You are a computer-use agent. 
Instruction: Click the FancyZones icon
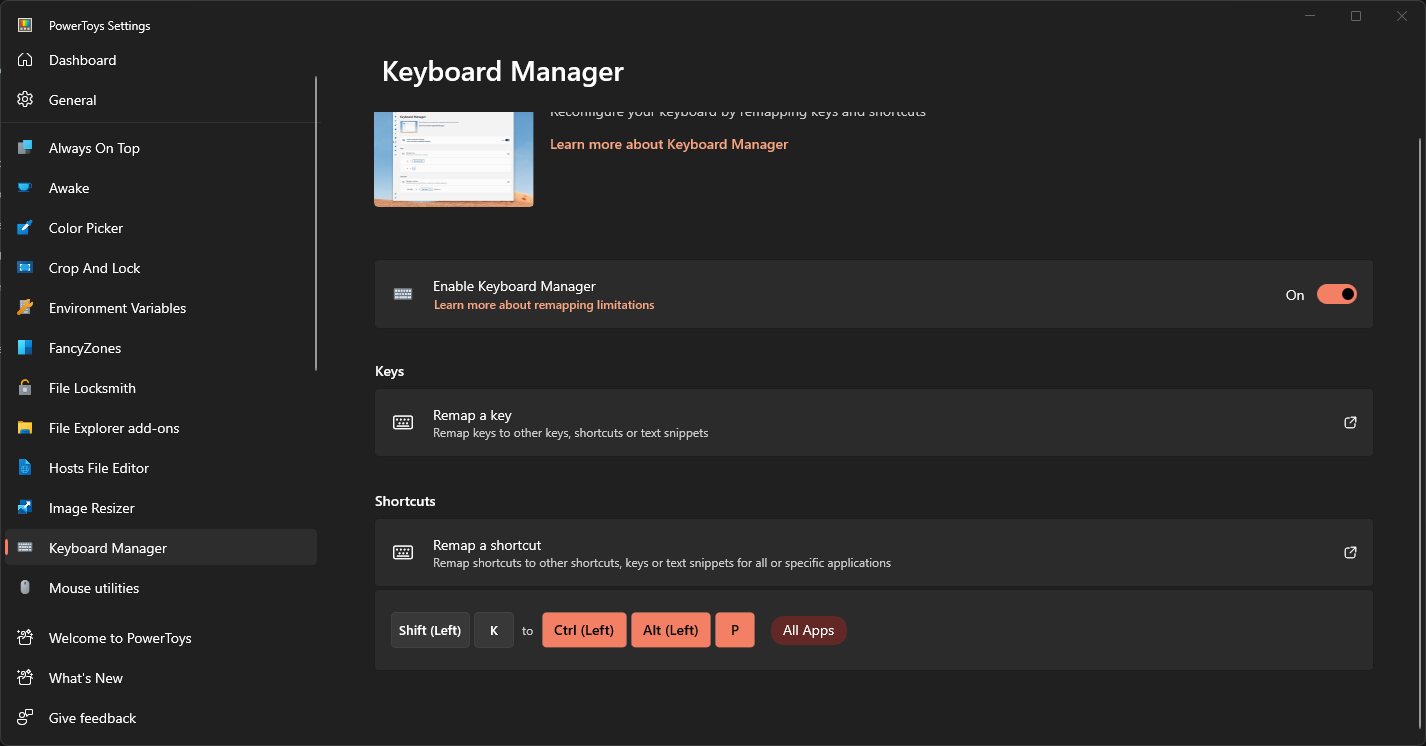coord(25,348)
